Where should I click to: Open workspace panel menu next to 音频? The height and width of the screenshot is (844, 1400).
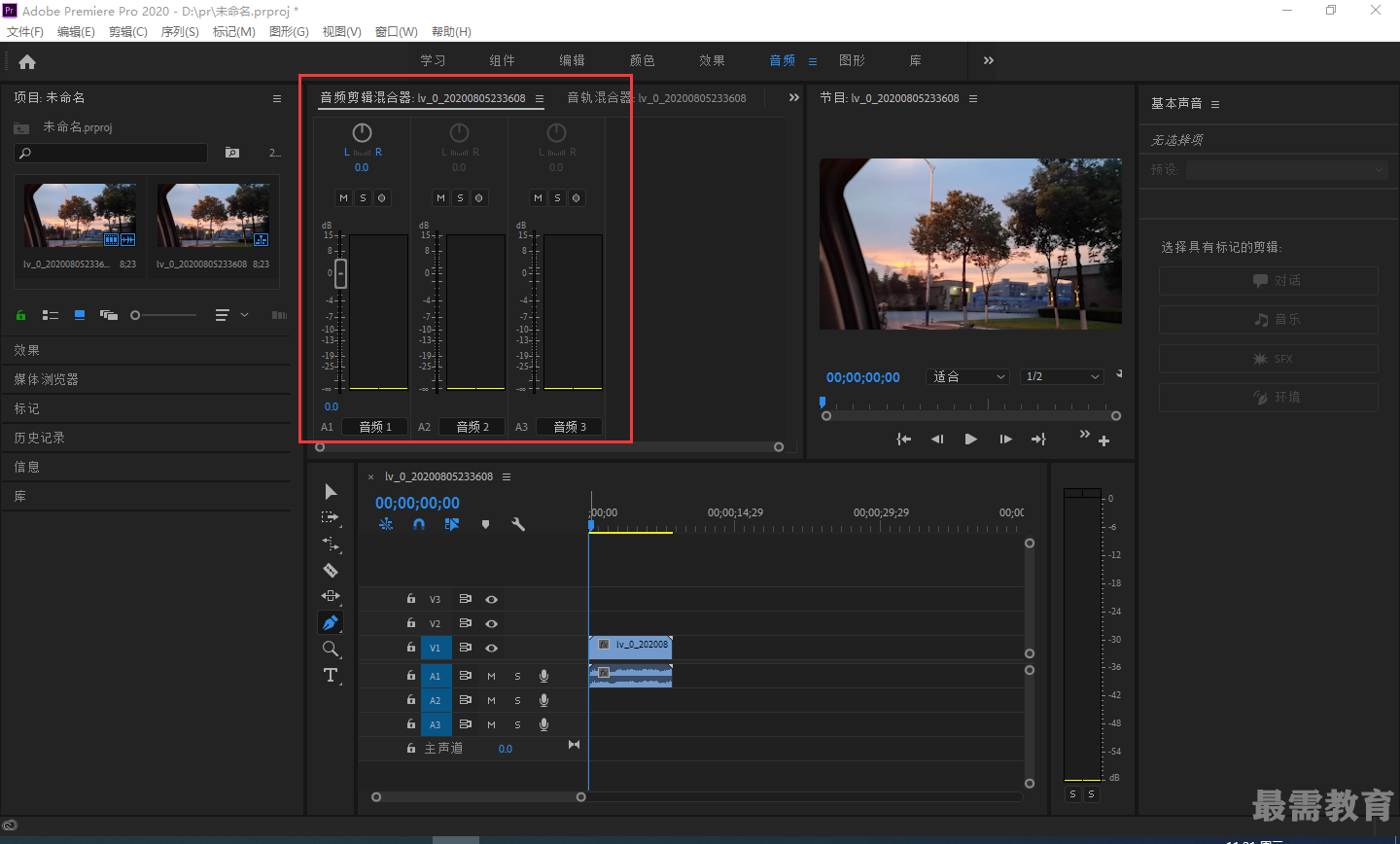pyautogui.click(x=813, y=61)
